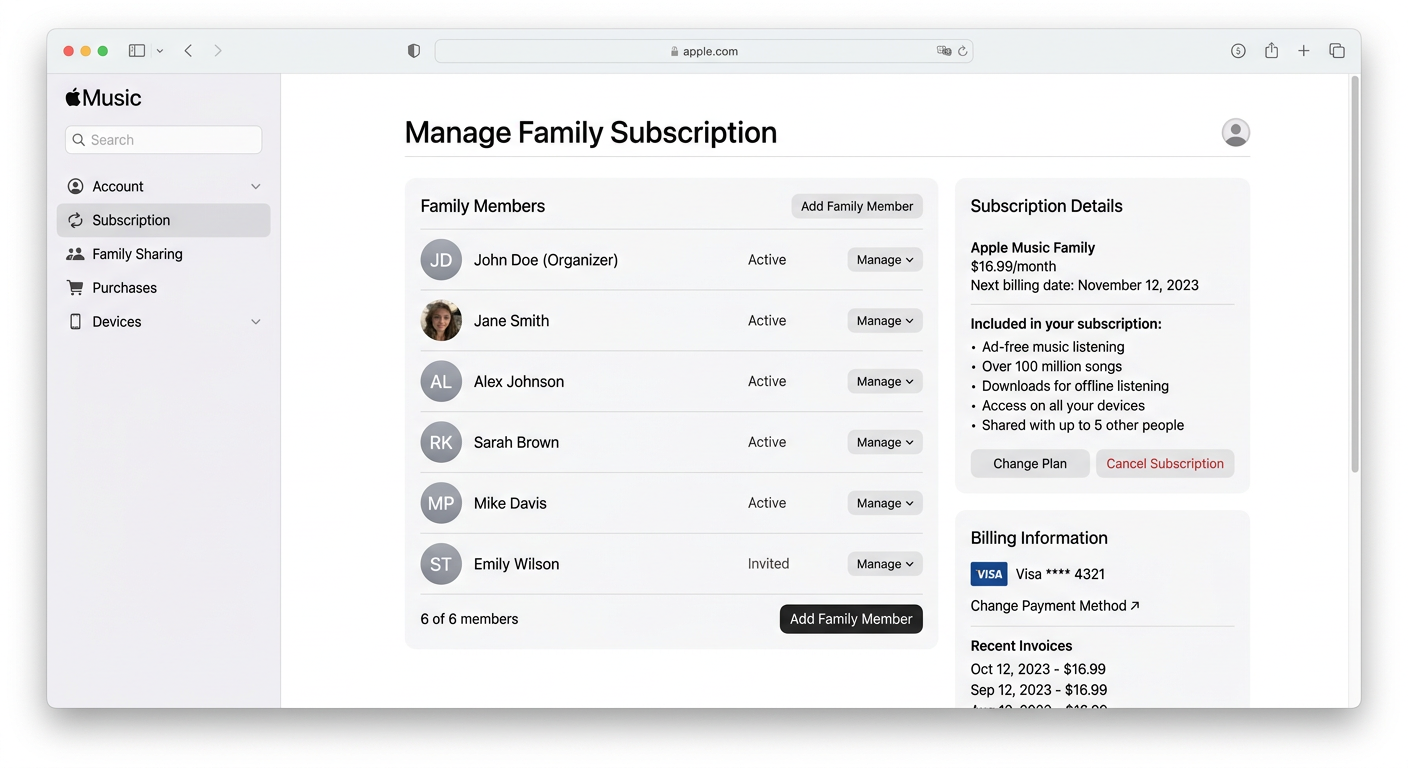Viewport: 1408px width, 768px height.
Task: Click the Devices phone icon
Action: pyautogui.click(x=75, y=322)
